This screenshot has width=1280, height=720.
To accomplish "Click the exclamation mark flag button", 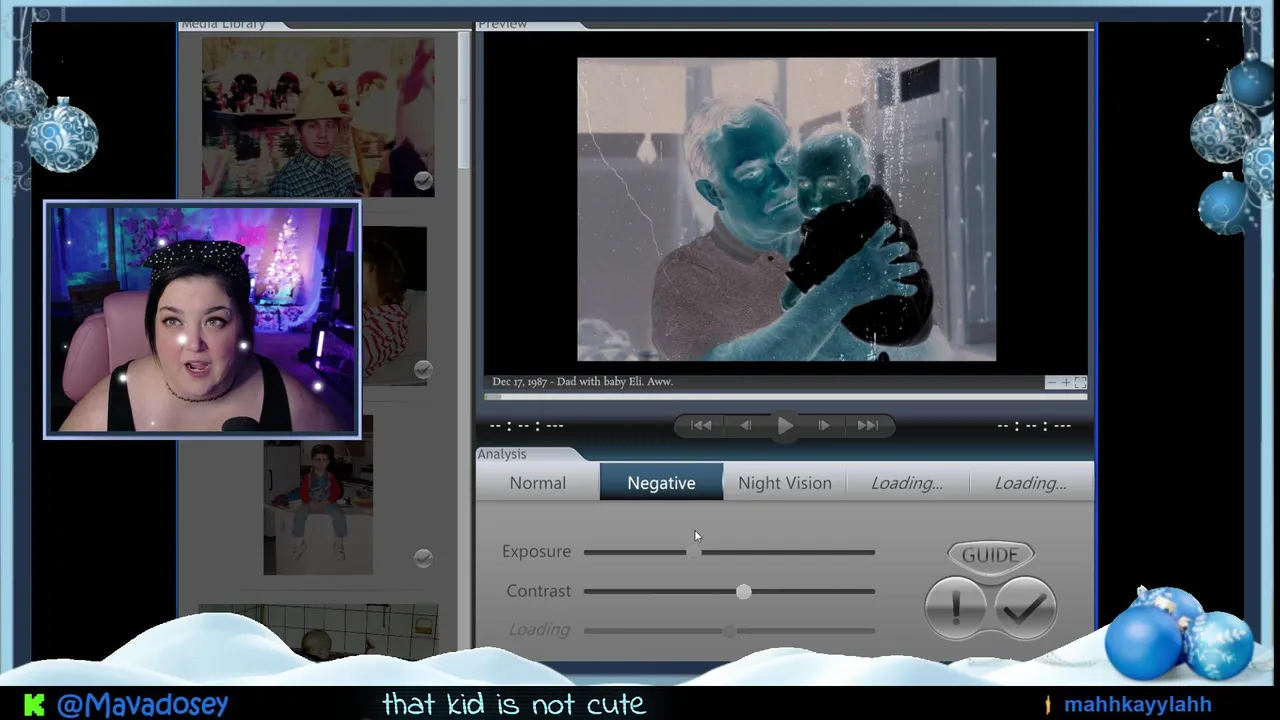I will 956,608.
